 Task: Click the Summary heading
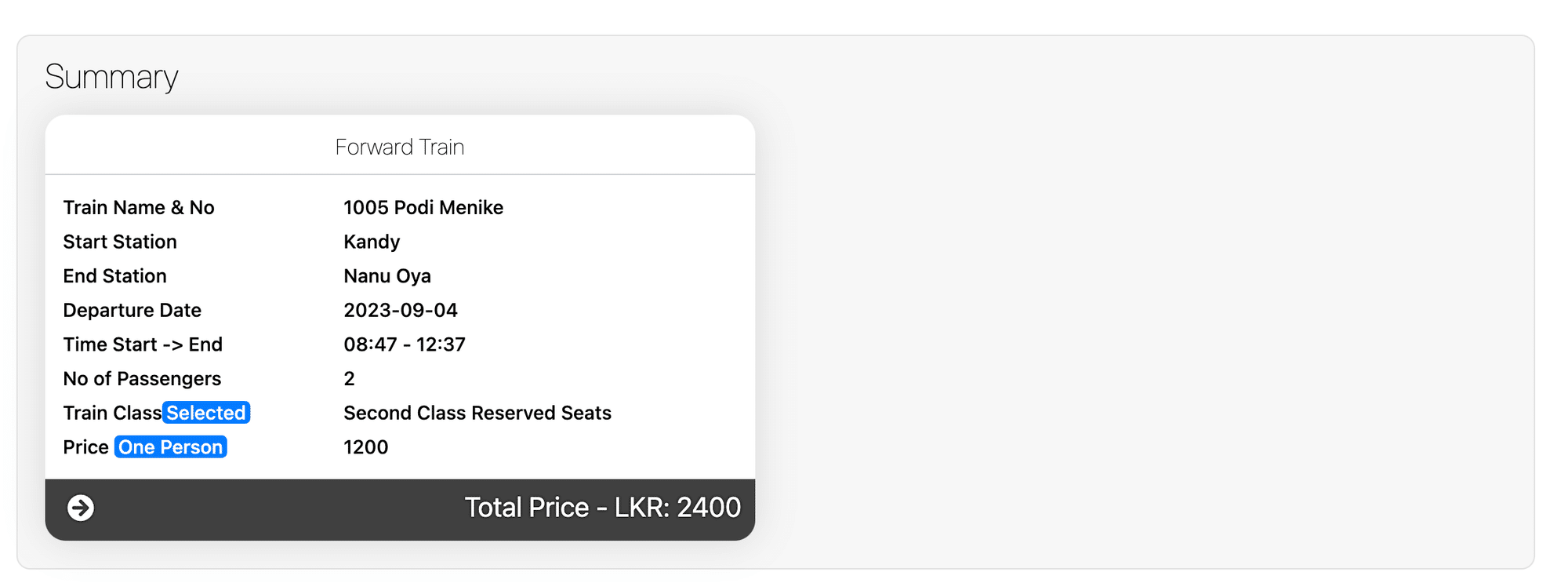[x=111, y=77]
